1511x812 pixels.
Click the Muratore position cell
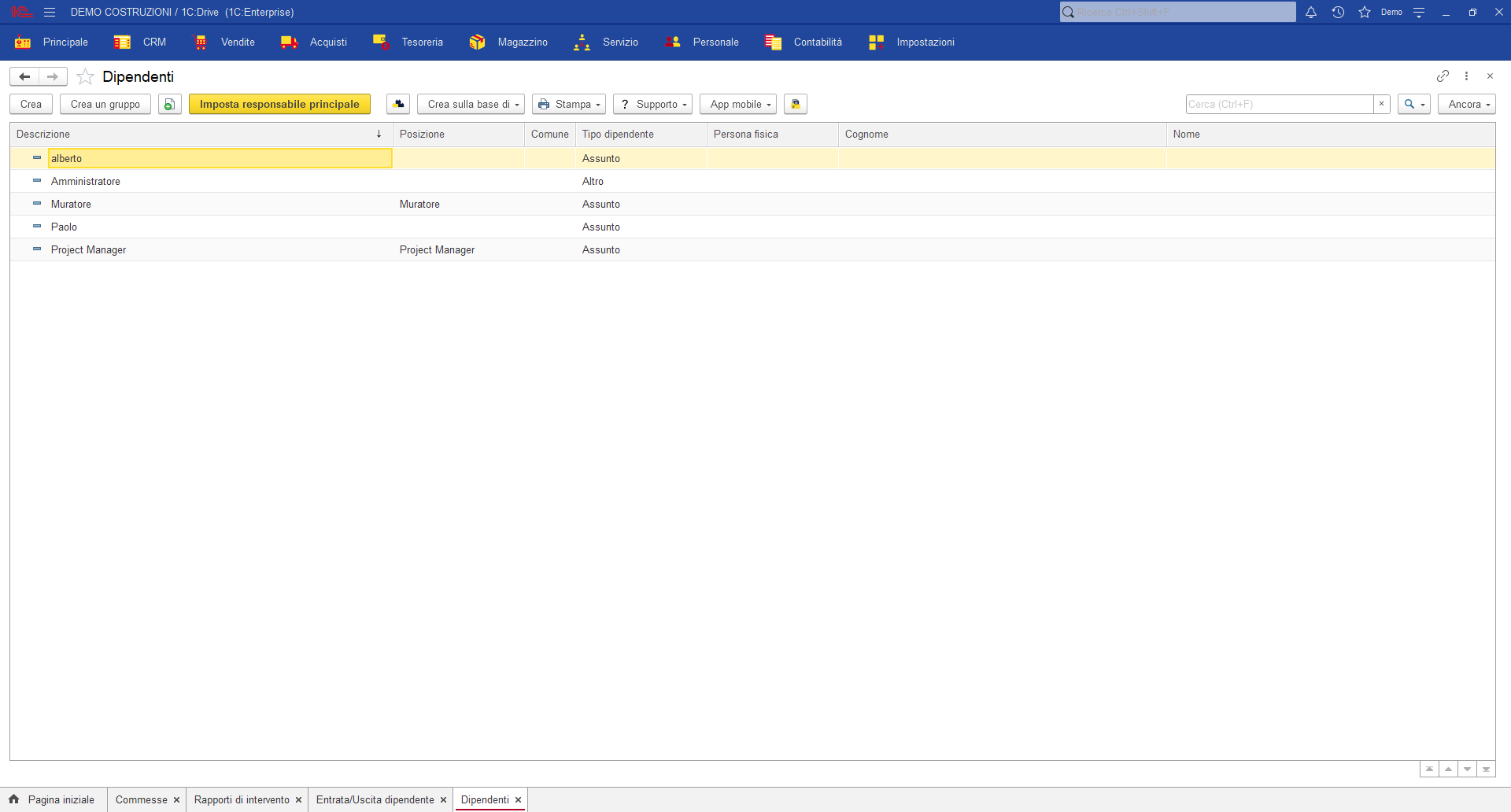459,204
